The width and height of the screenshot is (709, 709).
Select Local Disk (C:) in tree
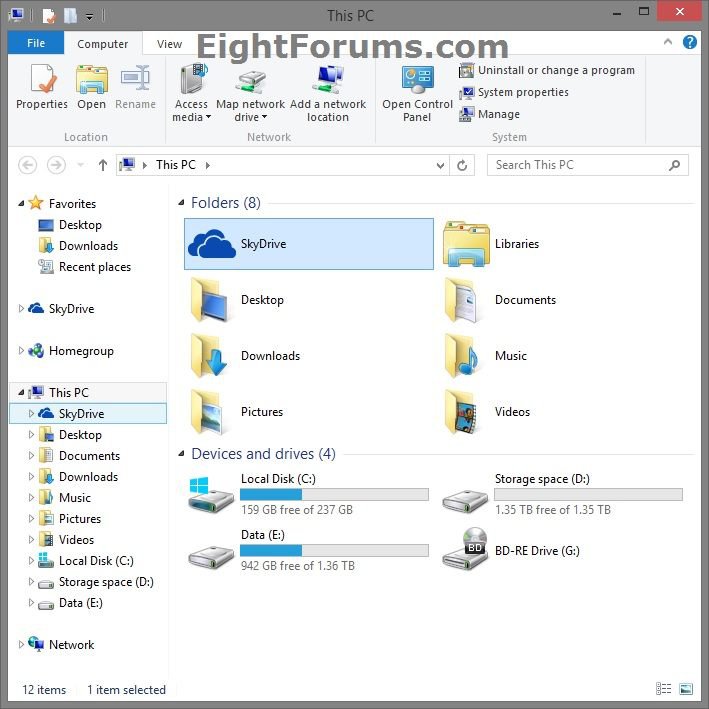(x=96, y=561)
